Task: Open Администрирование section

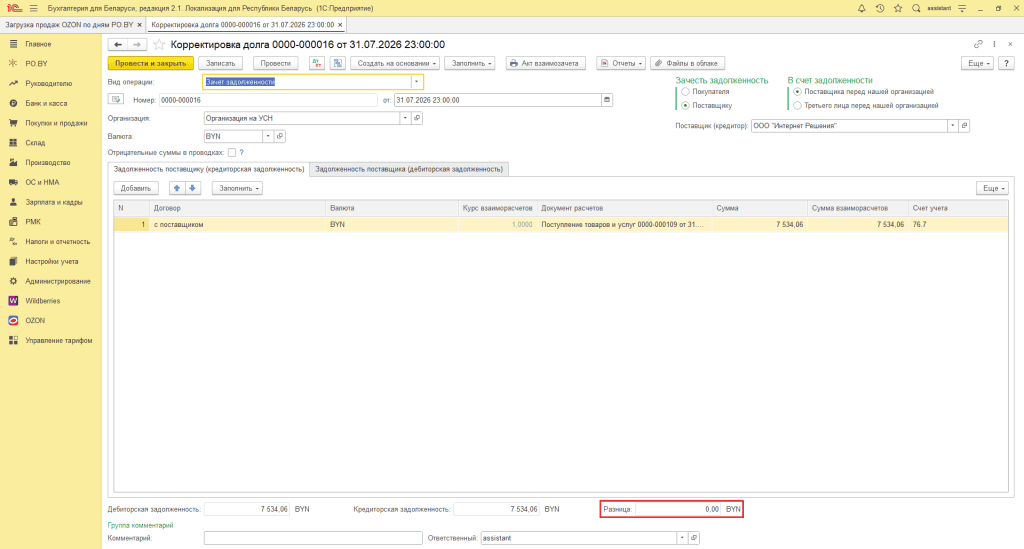Action: tap(57, 281)
